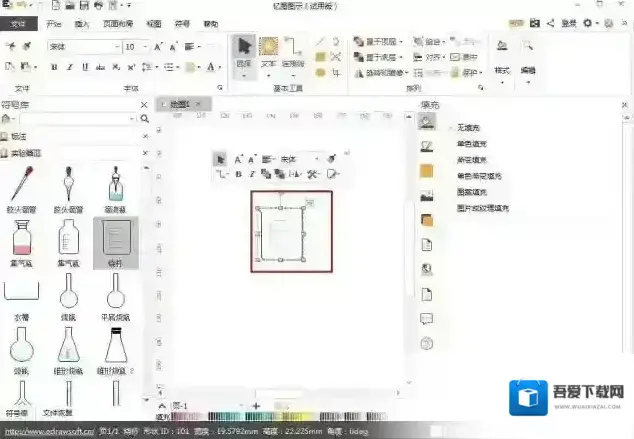Screen dimensions: 634x439
Task: Select 单色填充 solid fill option
Action: pyautogui.click(x=472, y=144)
